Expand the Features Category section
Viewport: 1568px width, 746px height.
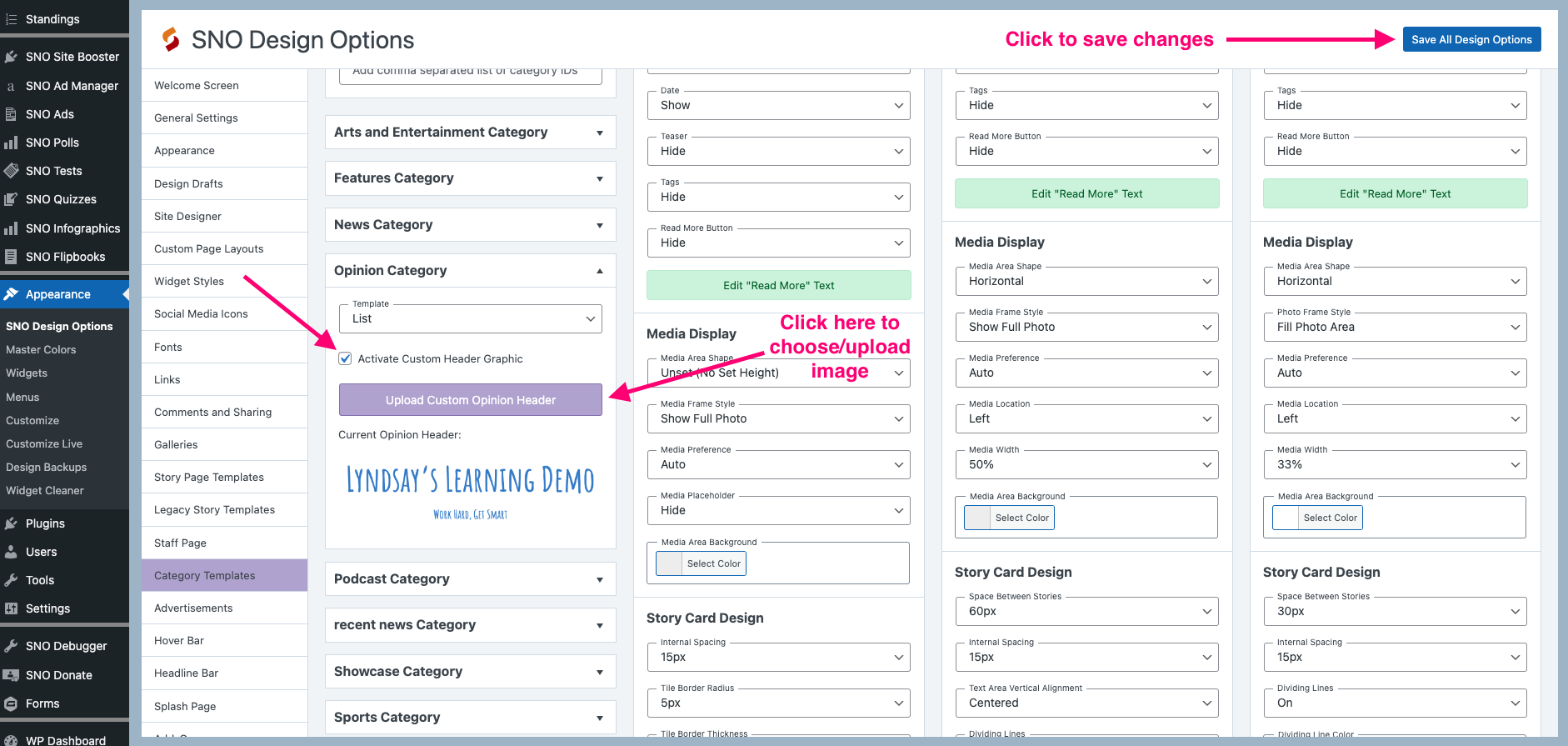[470, 178]
